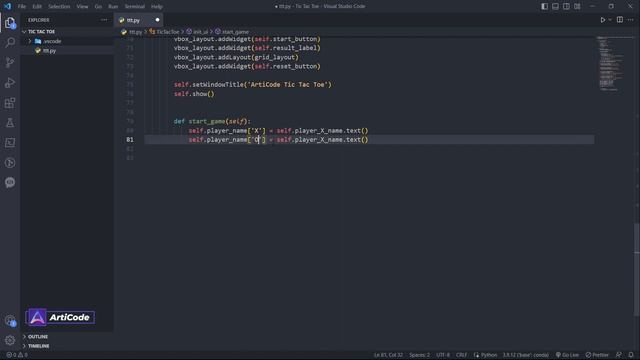
Task: Click the VS Code logo icon
Action: click(7, 6)
